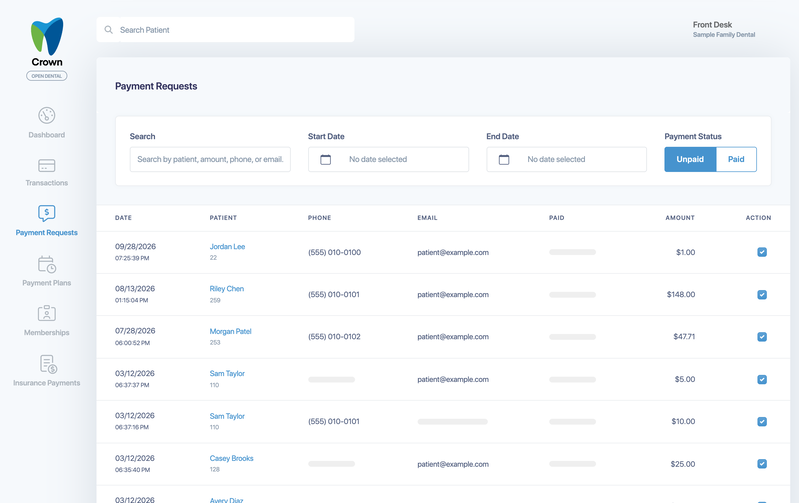Open the Front Desk user menu
This screenshot has width=799, height=503.
(x=724, y=29)
